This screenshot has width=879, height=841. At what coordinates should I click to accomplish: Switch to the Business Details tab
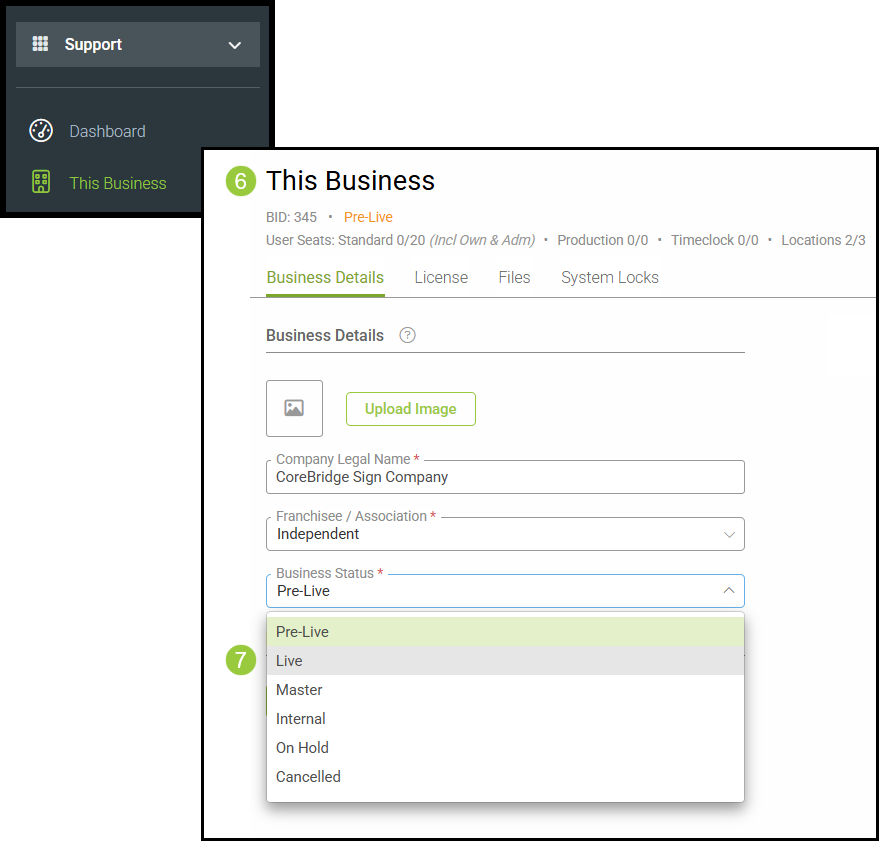click(x=325, y=278)
